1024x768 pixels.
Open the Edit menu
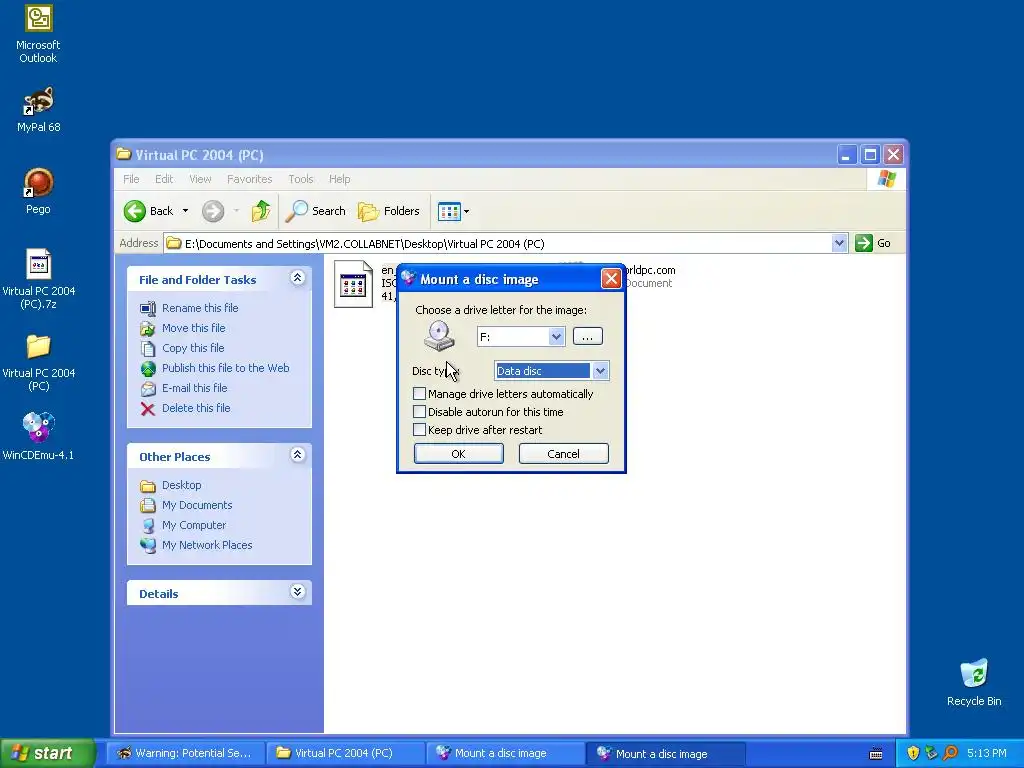pyautogui.click(x=164, y=179)
